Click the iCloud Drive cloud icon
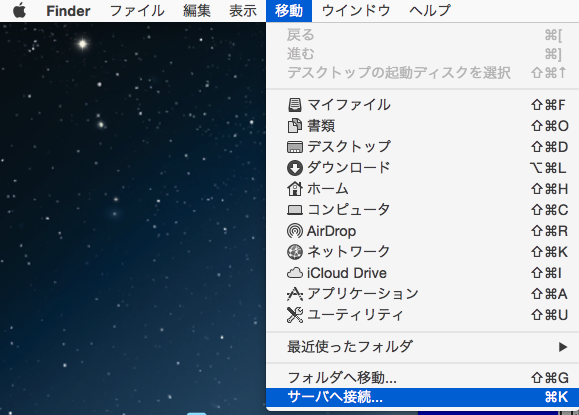The height and width of the screenshot is (415, 579). pyautogui.click(x=294, y=273)
